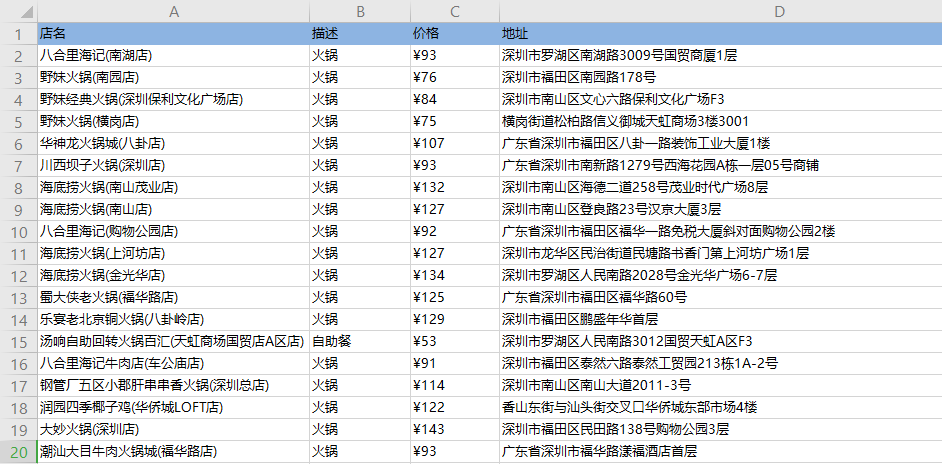Select row 1 header
Screen dimensions: 942x464
point(19,34)
